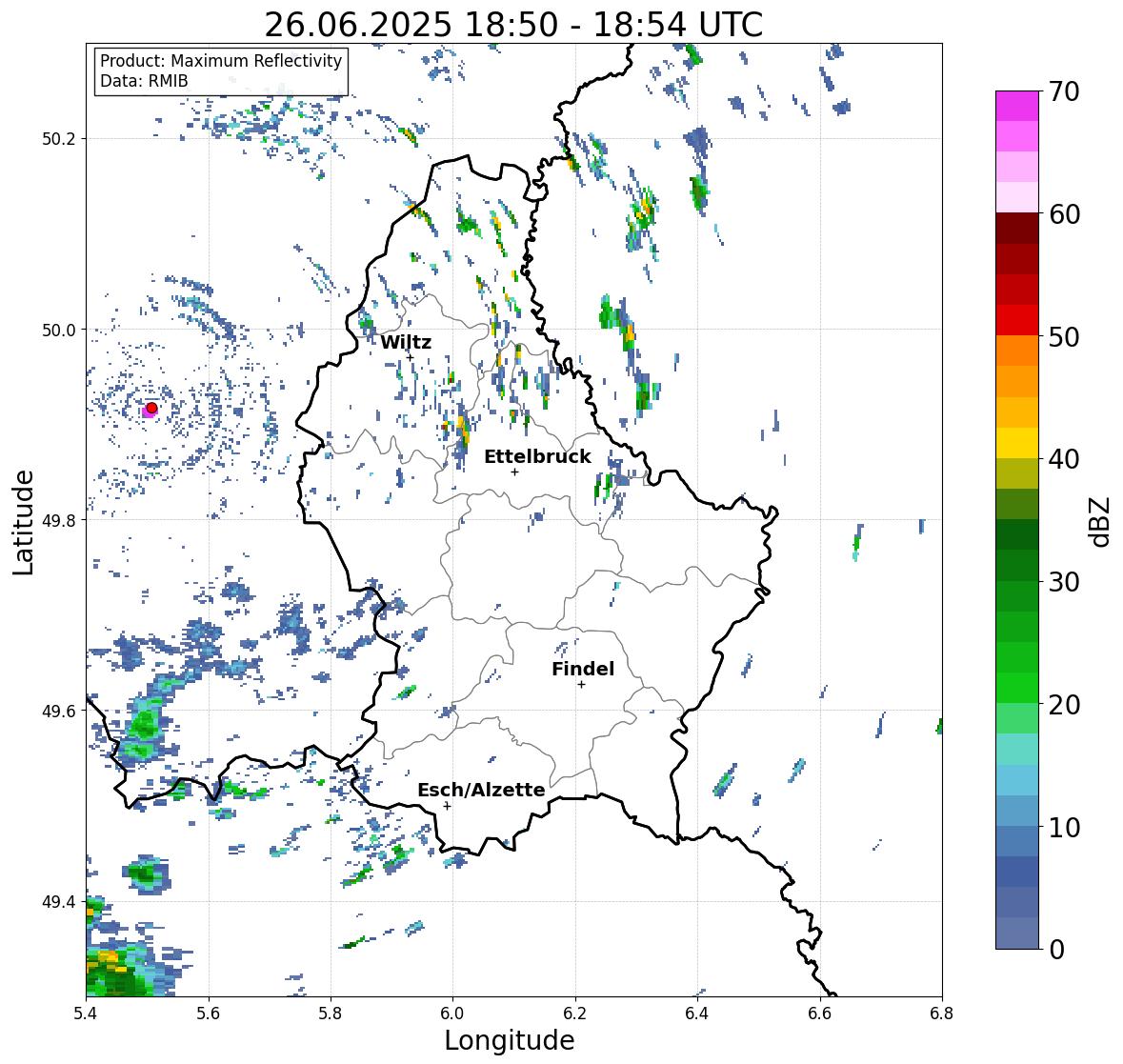Click the plus marker below Wiltz label
Screen dimensions: 1123x1064
[x=410, y=357]
